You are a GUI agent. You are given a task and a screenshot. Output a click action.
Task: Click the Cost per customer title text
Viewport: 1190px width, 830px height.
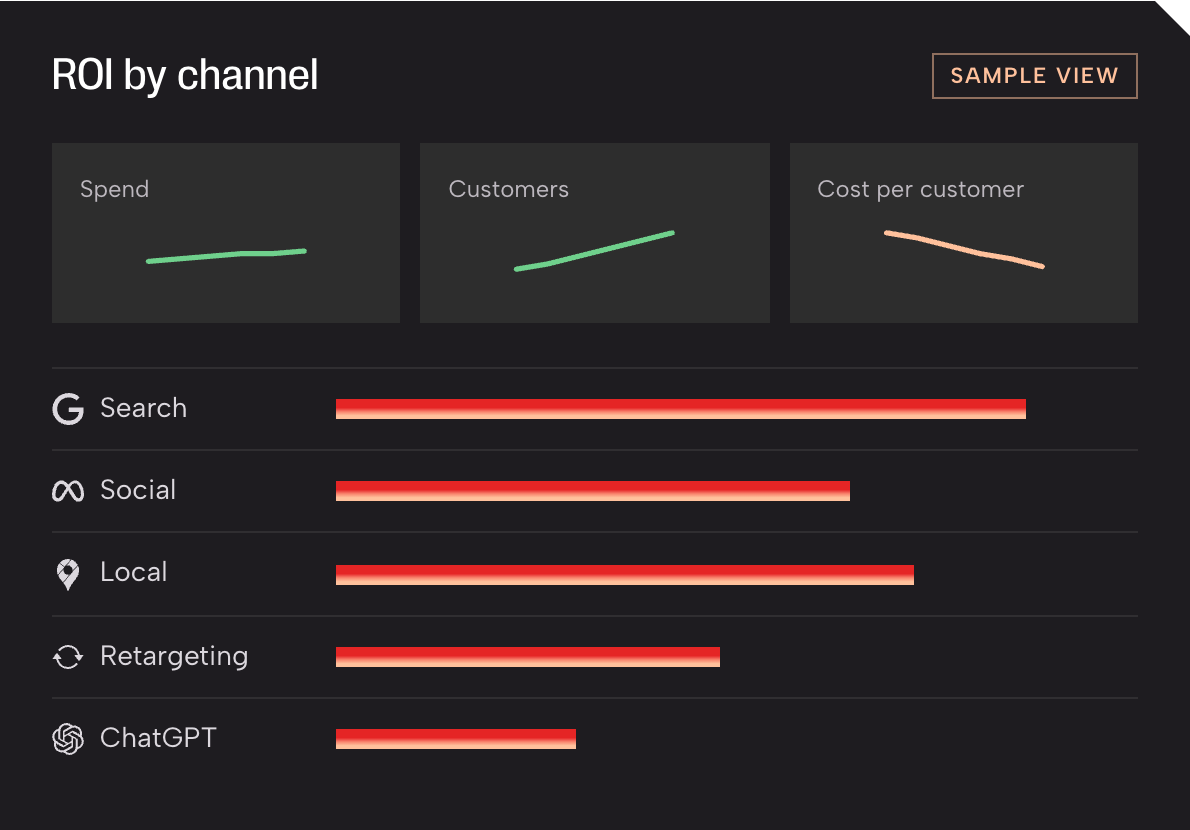921,190
